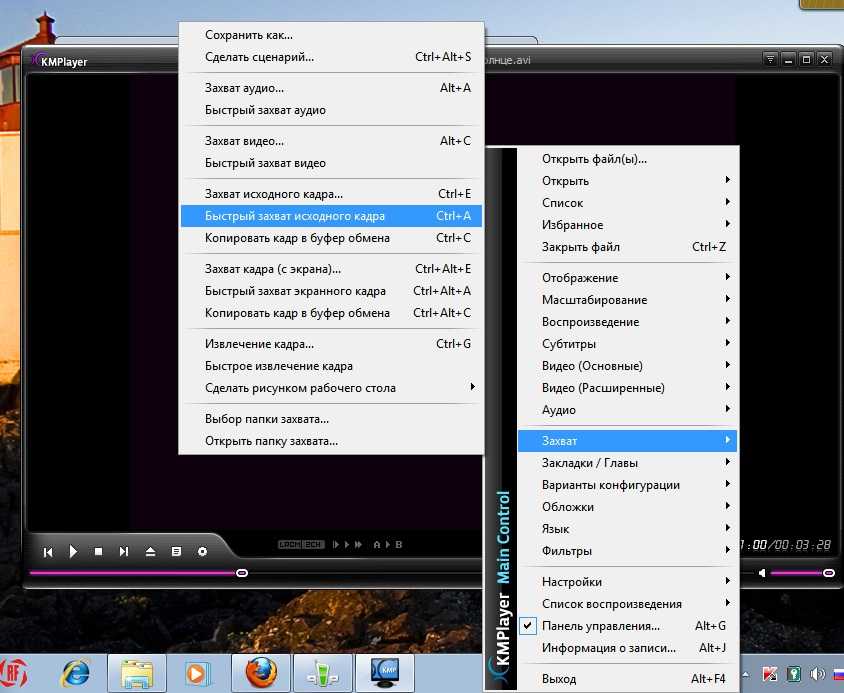The image size is (844, 693).
Task: Expand the Настройки submenu
Action: (x=628, y=582)
